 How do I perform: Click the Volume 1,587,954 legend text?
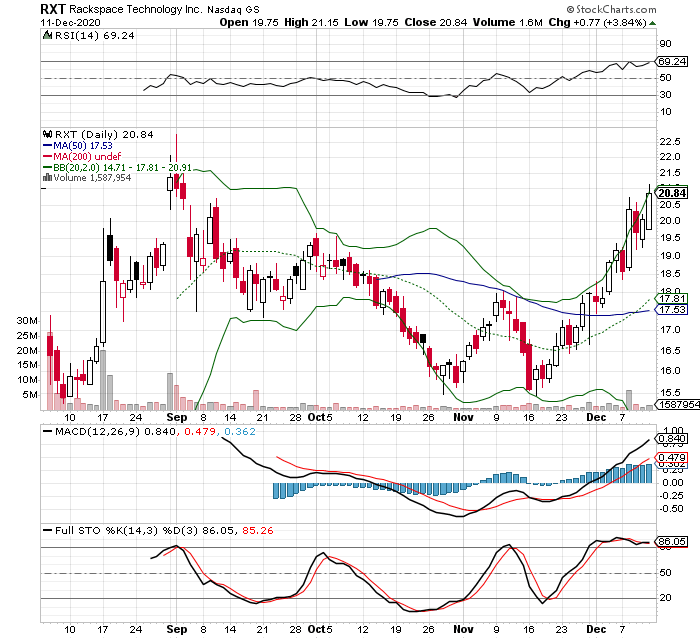[92, 178]
